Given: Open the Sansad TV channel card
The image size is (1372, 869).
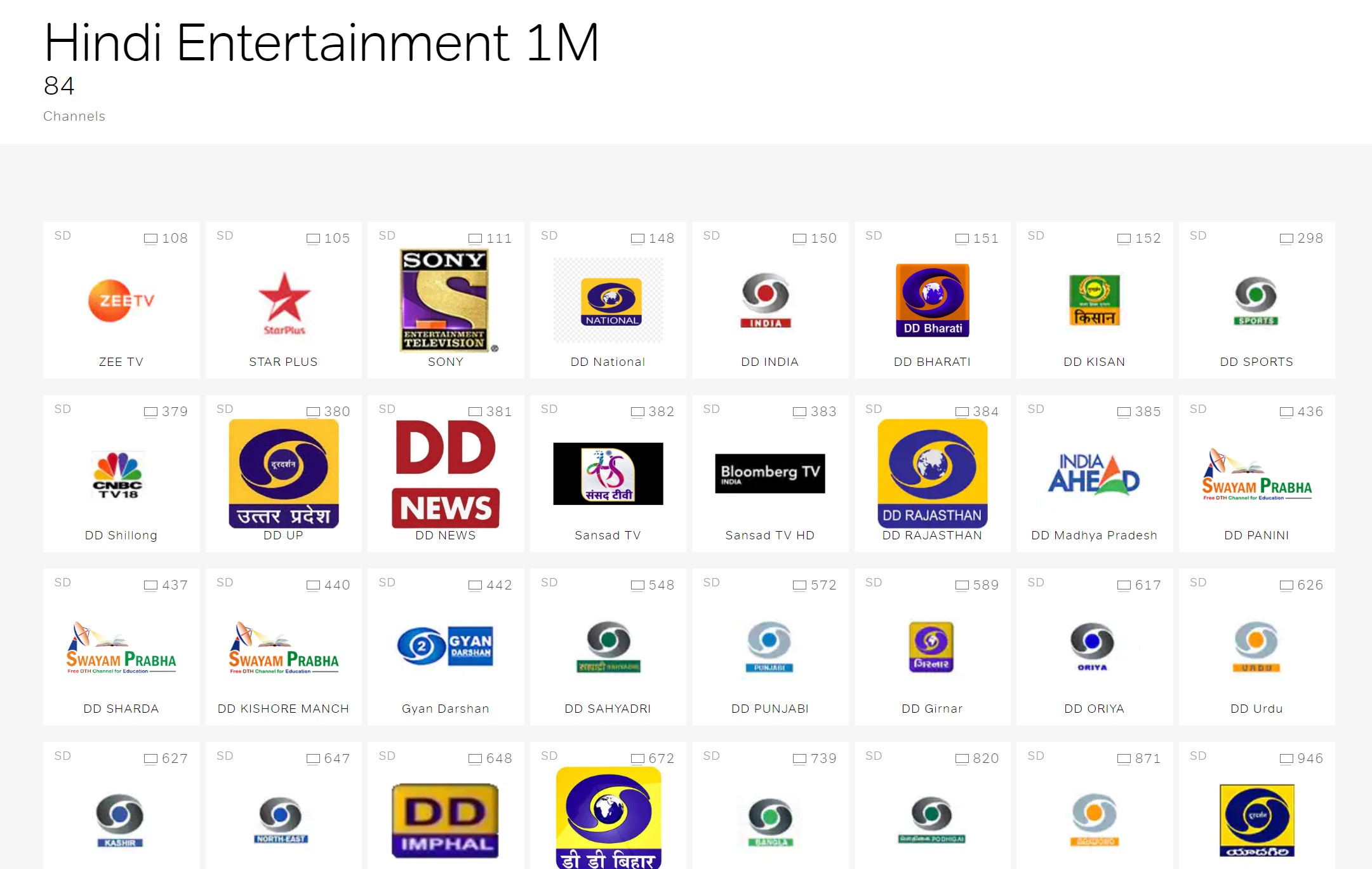Looking at the screenshot, I should point(608,473).
